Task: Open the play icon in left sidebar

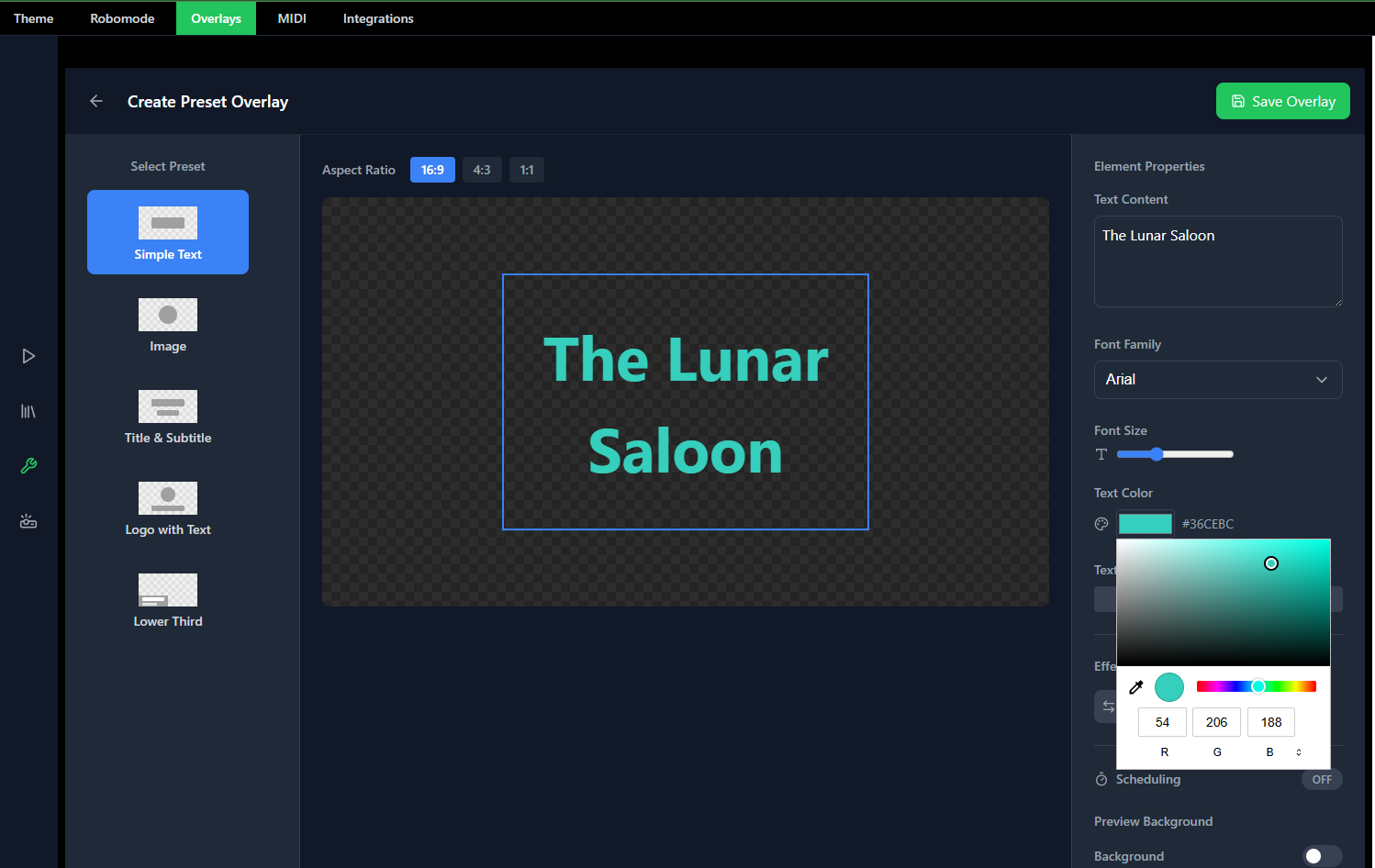Action: [28, 356]
